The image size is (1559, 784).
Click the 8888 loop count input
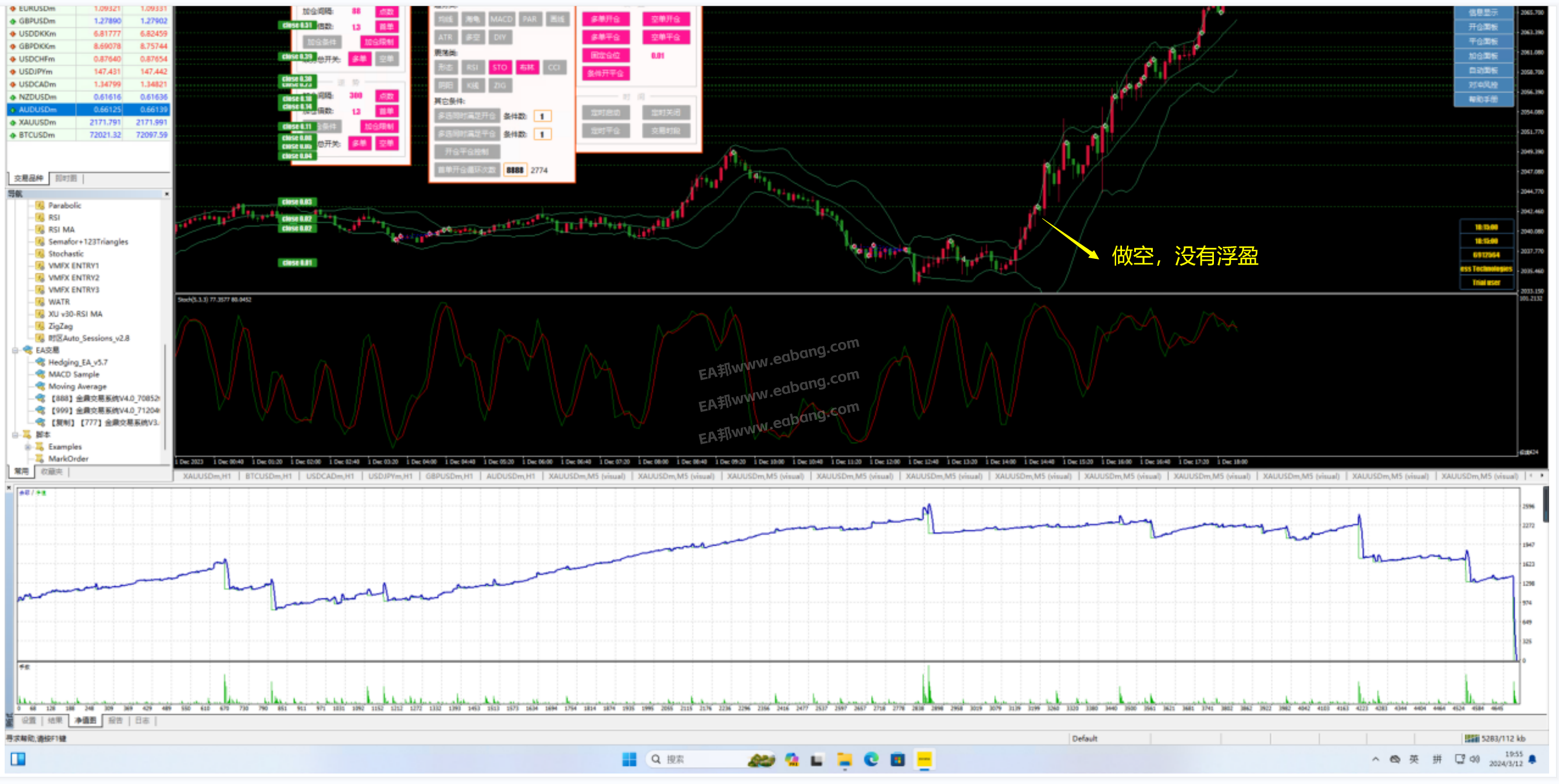click(x=515, y=170)
